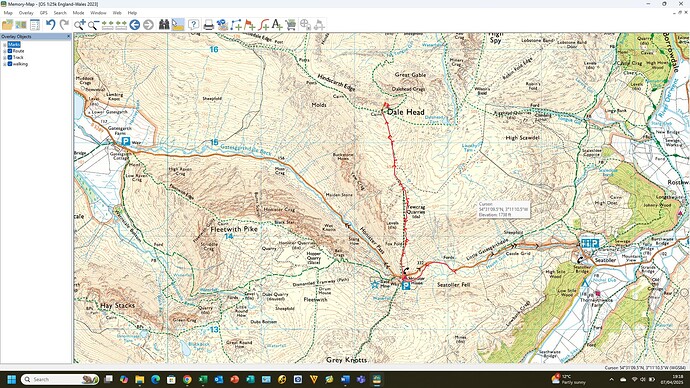Close the Overlay Objects panel
Viewport: 690px width, 388px height.
(68, 37)
